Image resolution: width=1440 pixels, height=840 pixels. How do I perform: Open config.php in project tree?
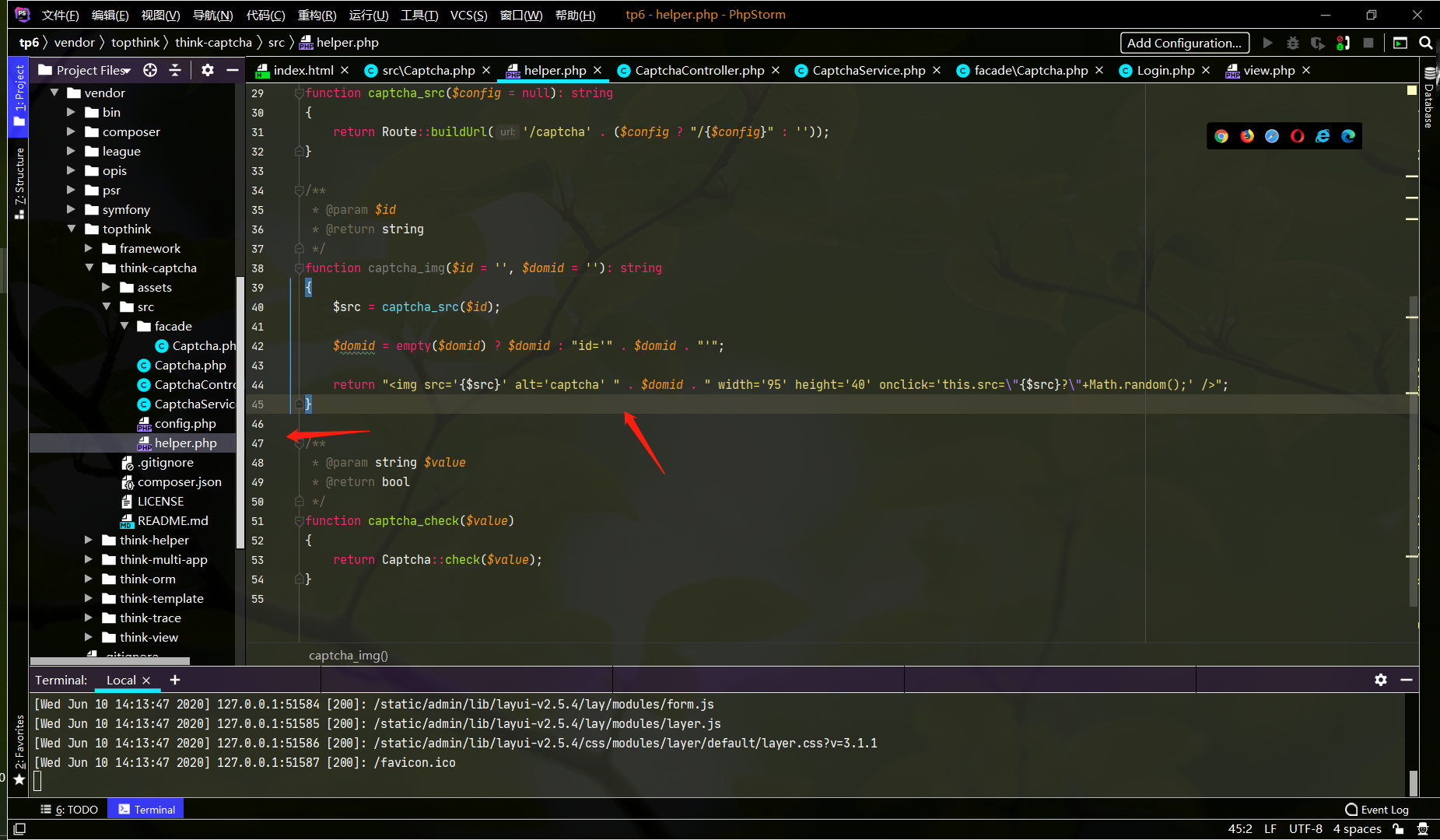(x=185, y=423)
